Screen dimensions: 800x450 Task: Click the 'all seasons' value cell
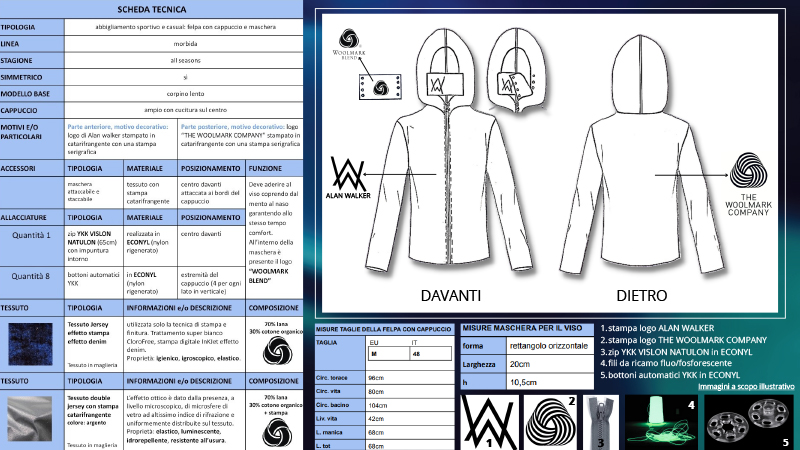[184, 60]
